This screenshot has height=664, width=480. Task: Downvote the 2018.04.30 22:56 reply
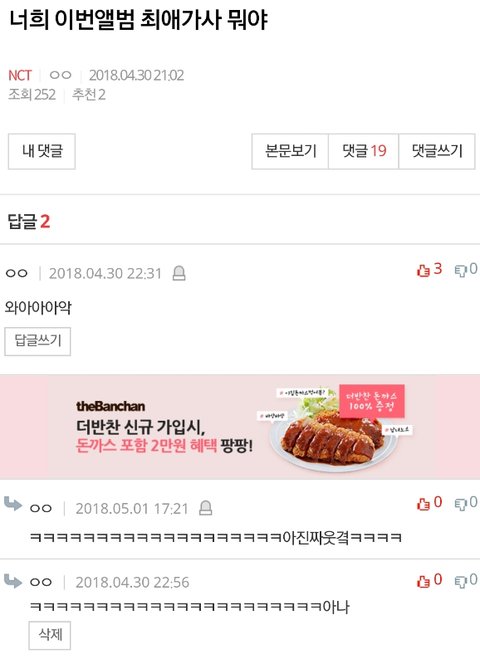click(x=460, y=581)
